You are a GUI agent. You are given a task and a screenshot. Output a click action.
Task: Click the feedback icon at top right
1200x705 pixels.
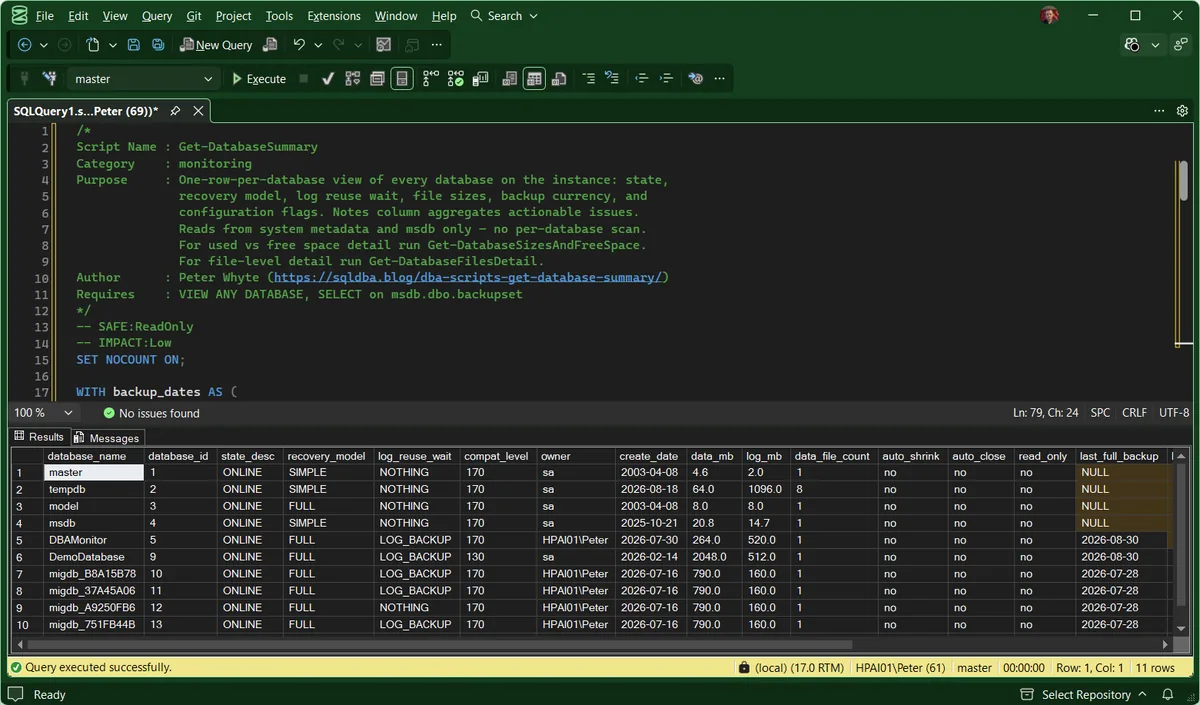[1181, 45]
